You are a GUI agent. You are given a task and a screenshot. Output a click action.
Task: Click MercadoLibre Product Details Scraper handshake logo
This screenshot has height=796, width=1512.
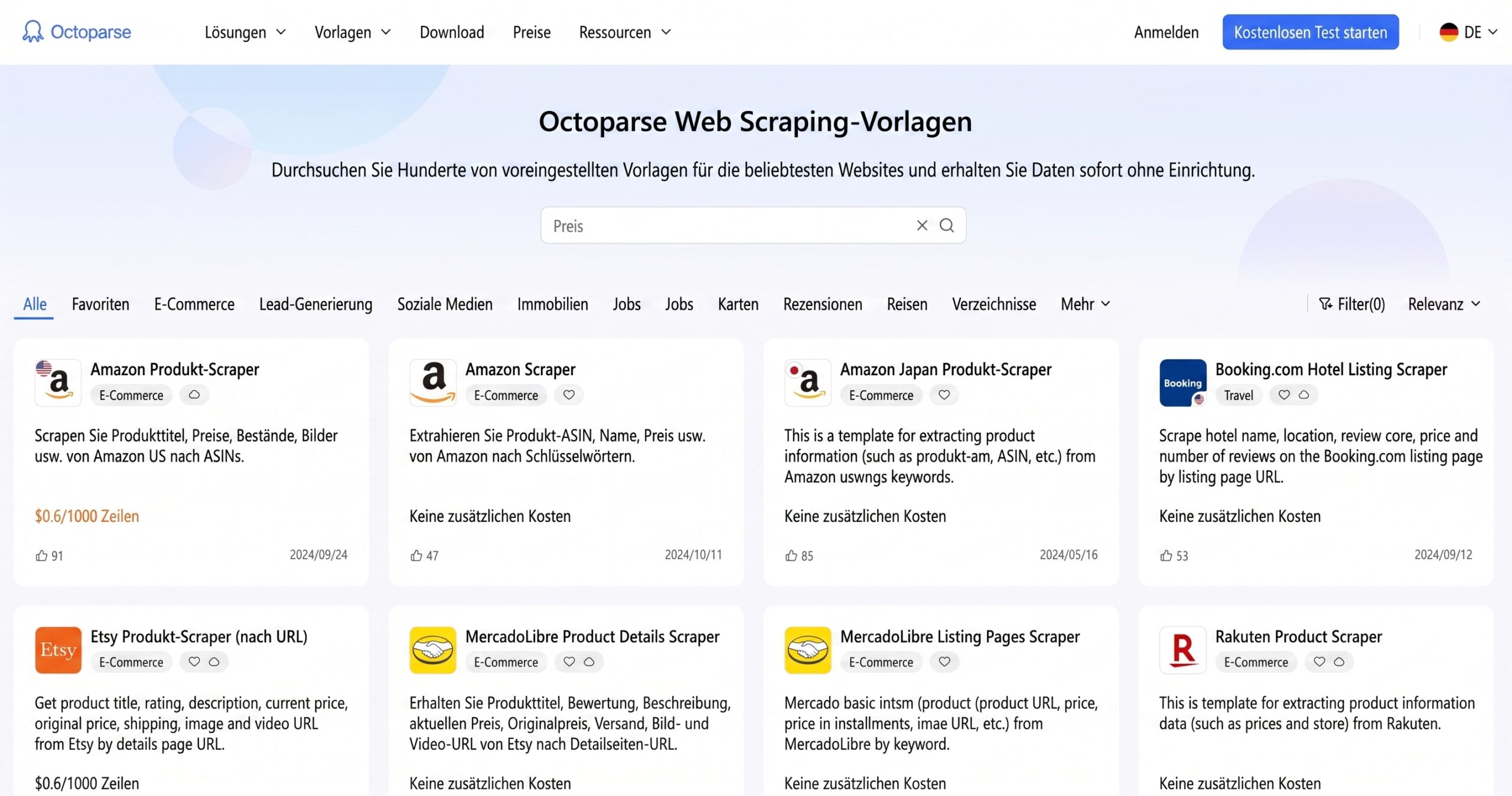pos(433,649)
